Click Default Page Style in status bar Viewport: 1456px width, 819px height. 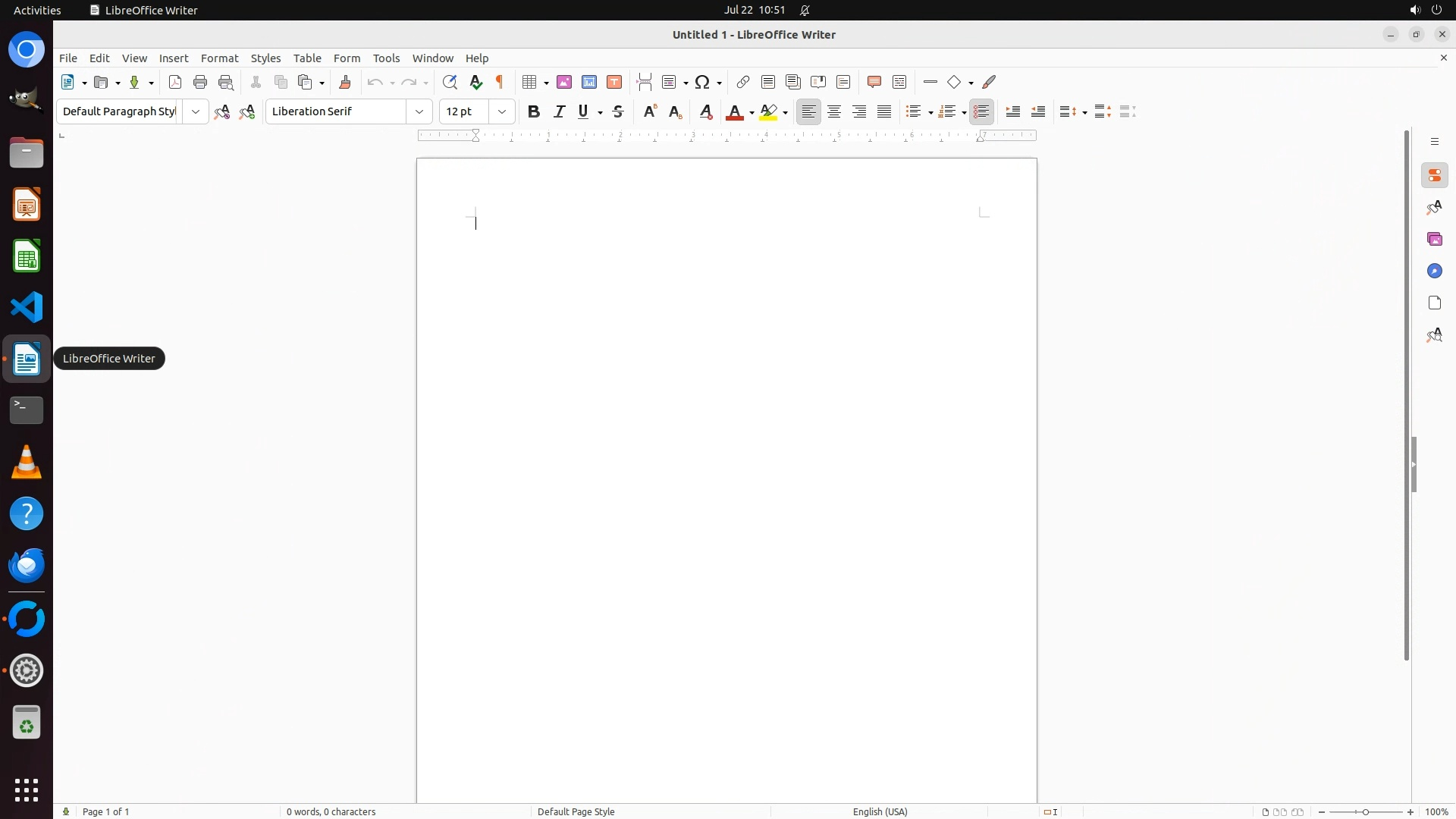tap(576, 811)
